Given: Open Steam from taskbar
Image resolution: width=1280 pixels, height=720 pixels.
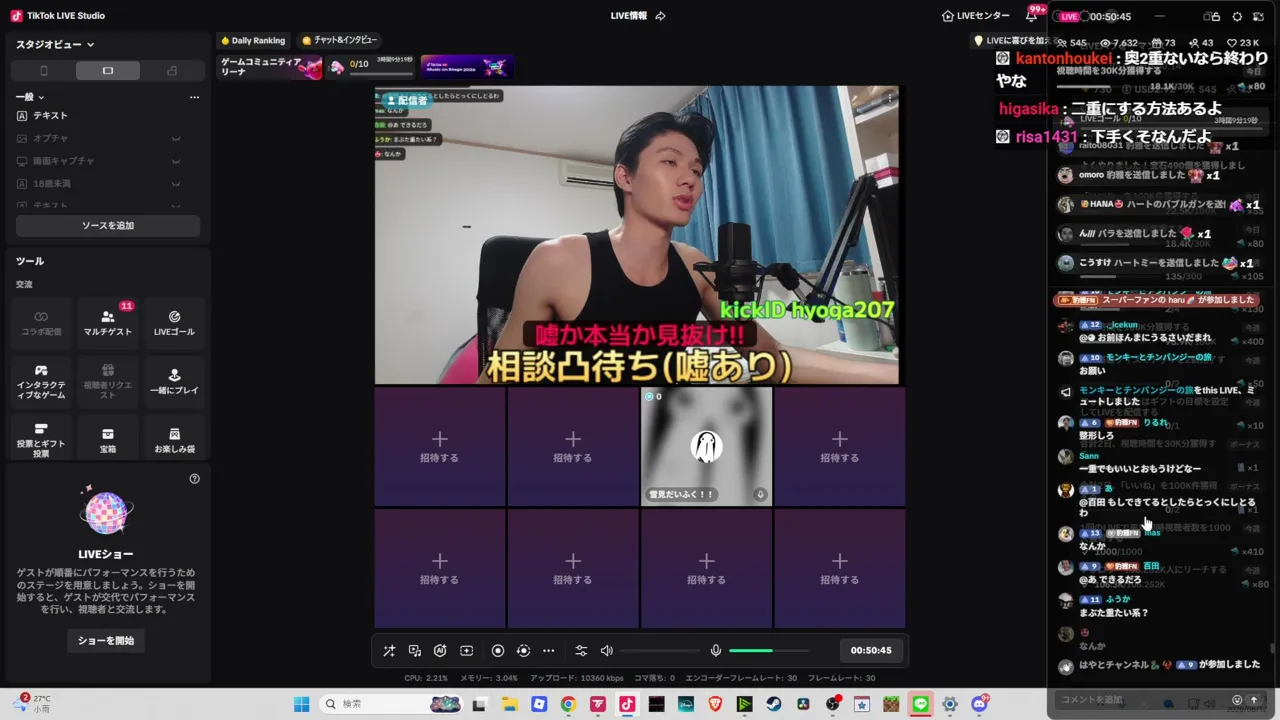Looking at the screenshot, I should coord(774,704).
